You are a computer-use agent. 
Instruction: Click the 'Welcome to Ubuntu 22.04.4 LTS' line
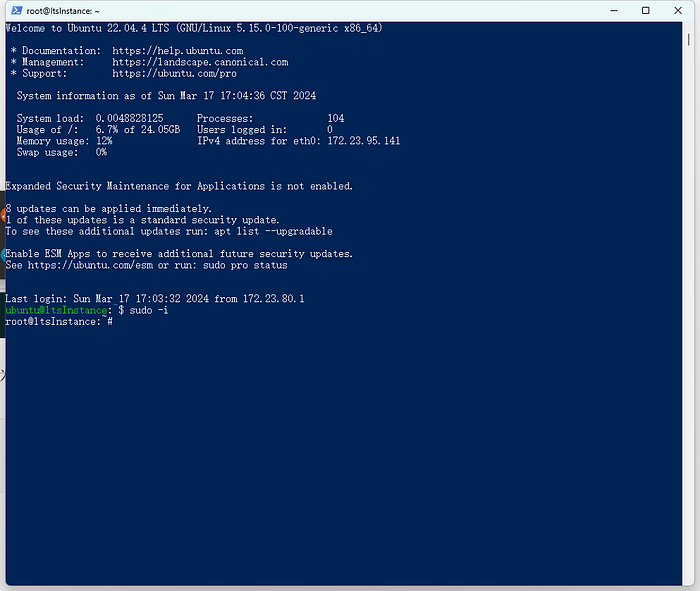[194, 28]
